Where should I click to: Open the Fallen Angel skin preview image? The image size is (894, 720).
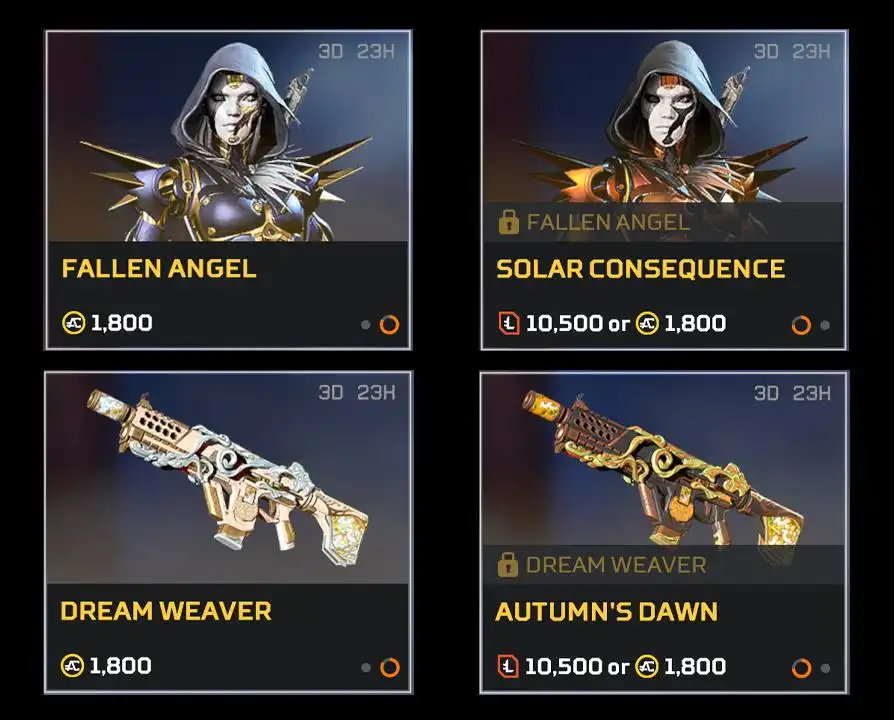tap(228, 137)
